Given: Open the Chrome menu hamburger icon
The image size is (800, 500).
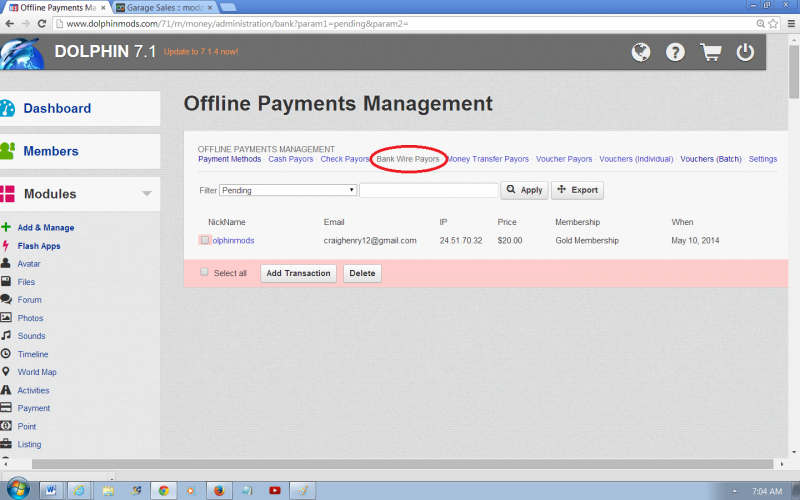Looking at the screenshot, I should 791,23.
